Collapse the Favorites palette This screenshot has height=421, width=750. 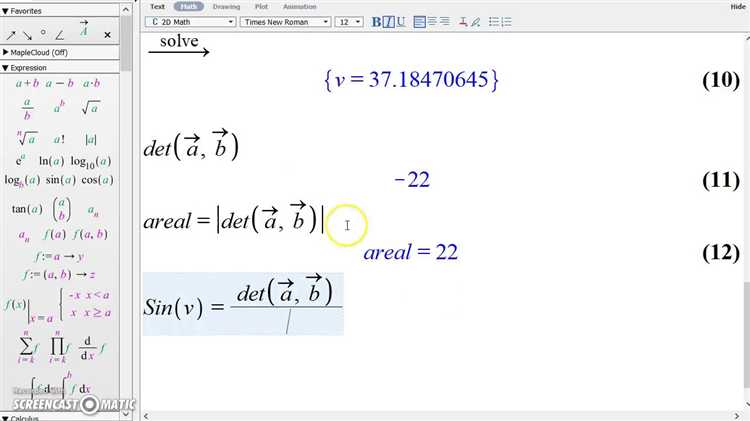pos(5,11)
